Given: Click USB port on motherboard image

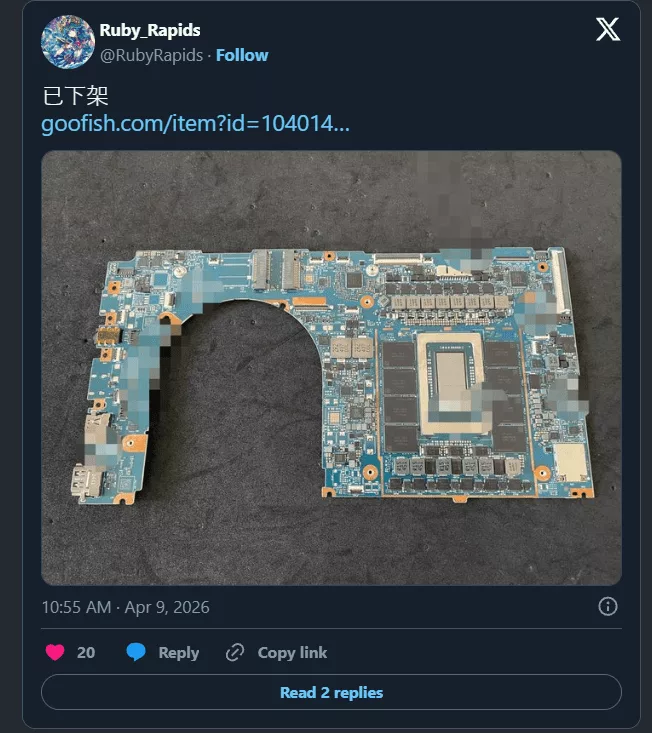Looking at the screenshot, I should click(x=86, y=482).
